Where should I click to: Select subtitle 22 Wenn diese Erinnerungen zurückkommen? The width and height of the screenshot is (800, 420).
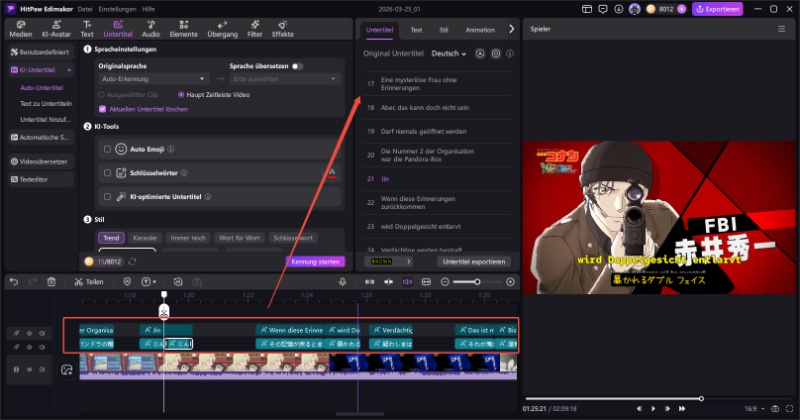438,203
